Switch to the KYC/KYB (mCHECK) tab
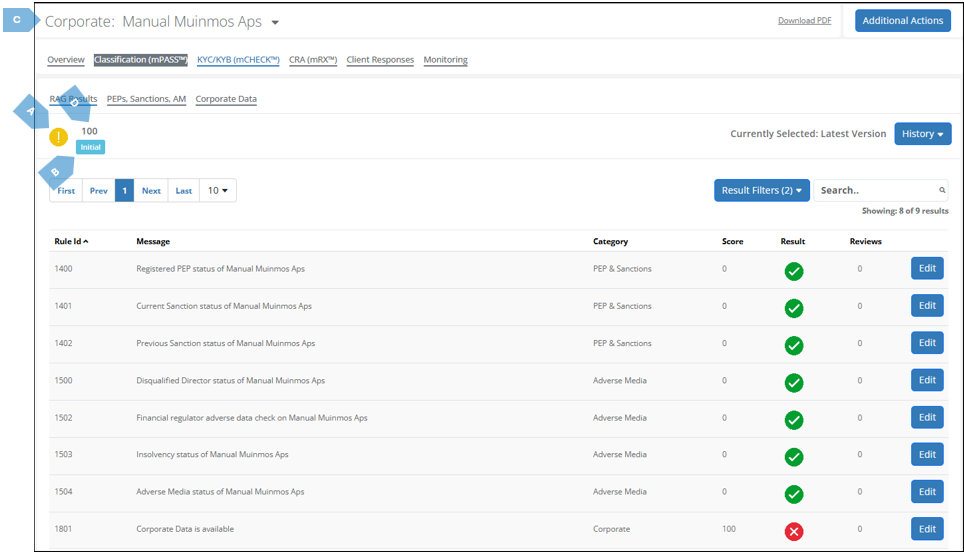 [x=238, y=60]
